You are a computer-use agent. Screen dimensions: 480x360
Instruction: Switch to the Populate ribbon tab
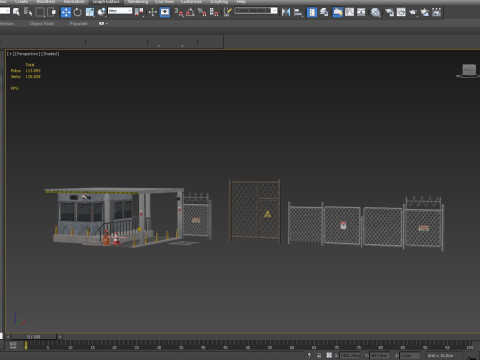click(79, 24)
